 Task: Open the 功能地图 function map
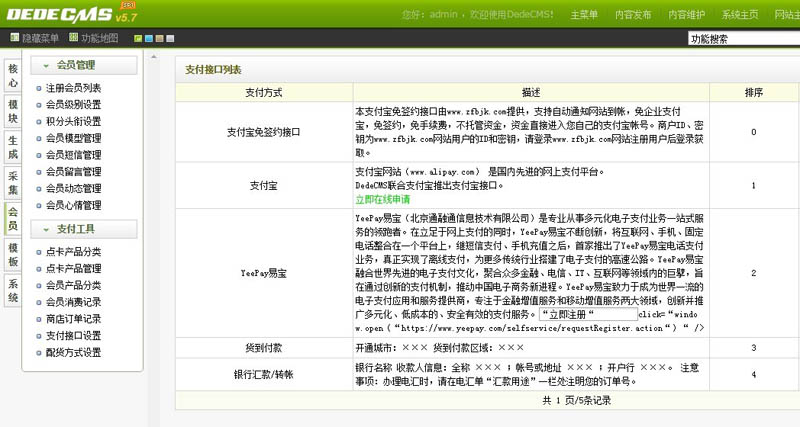point(94,38)
